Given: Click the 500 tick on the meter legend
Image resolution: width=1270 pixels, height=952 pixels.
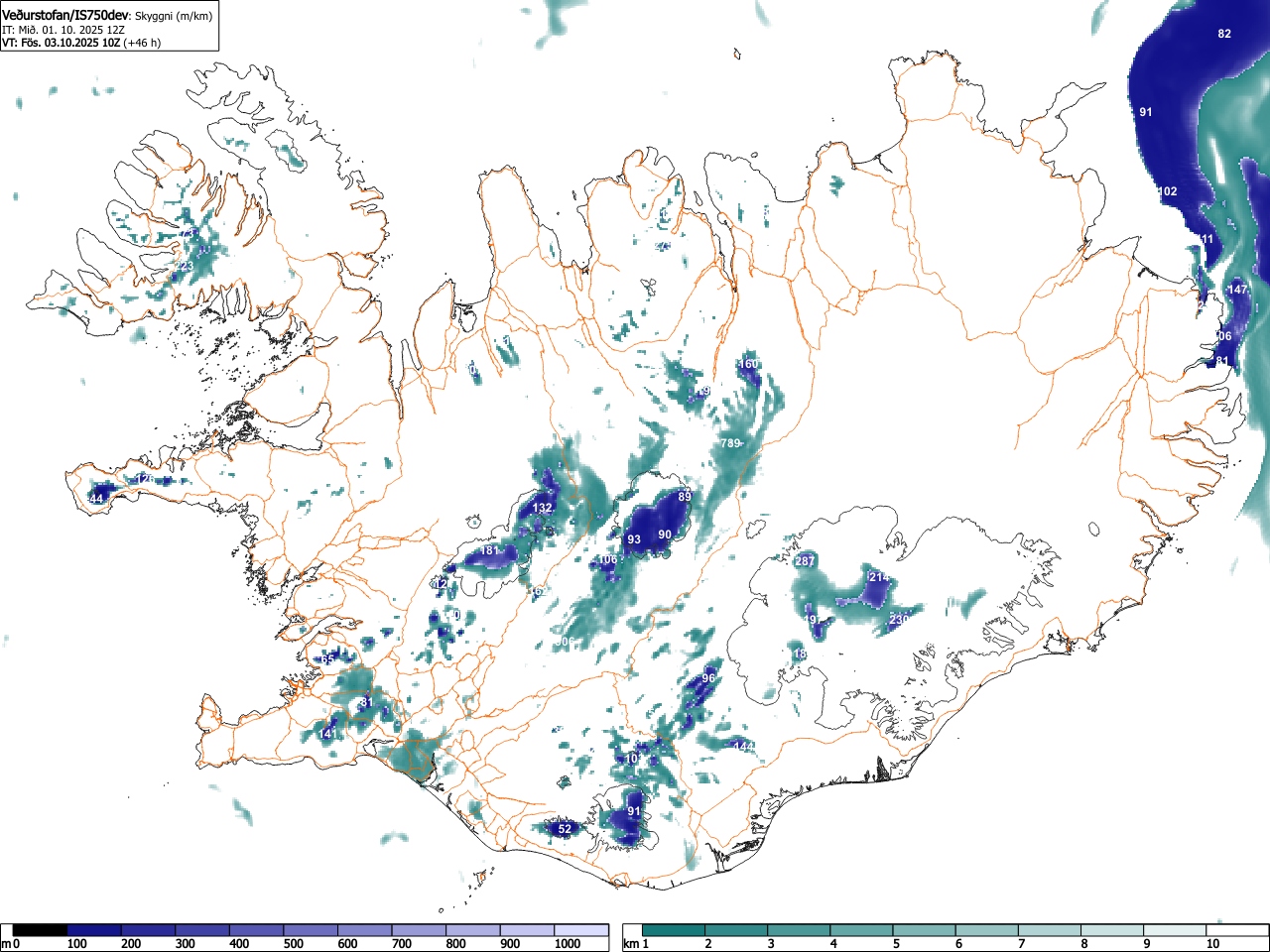Looking at the screenshot, I should [x=293, y=944].
